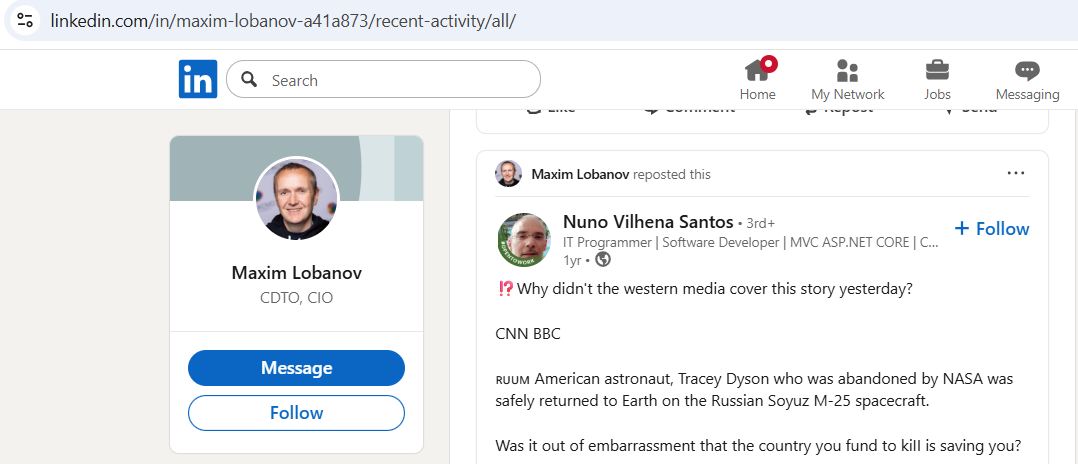Click the LinkedIn logo icon
This screenshot has width=1078, height=464.
tap(198, 79)
